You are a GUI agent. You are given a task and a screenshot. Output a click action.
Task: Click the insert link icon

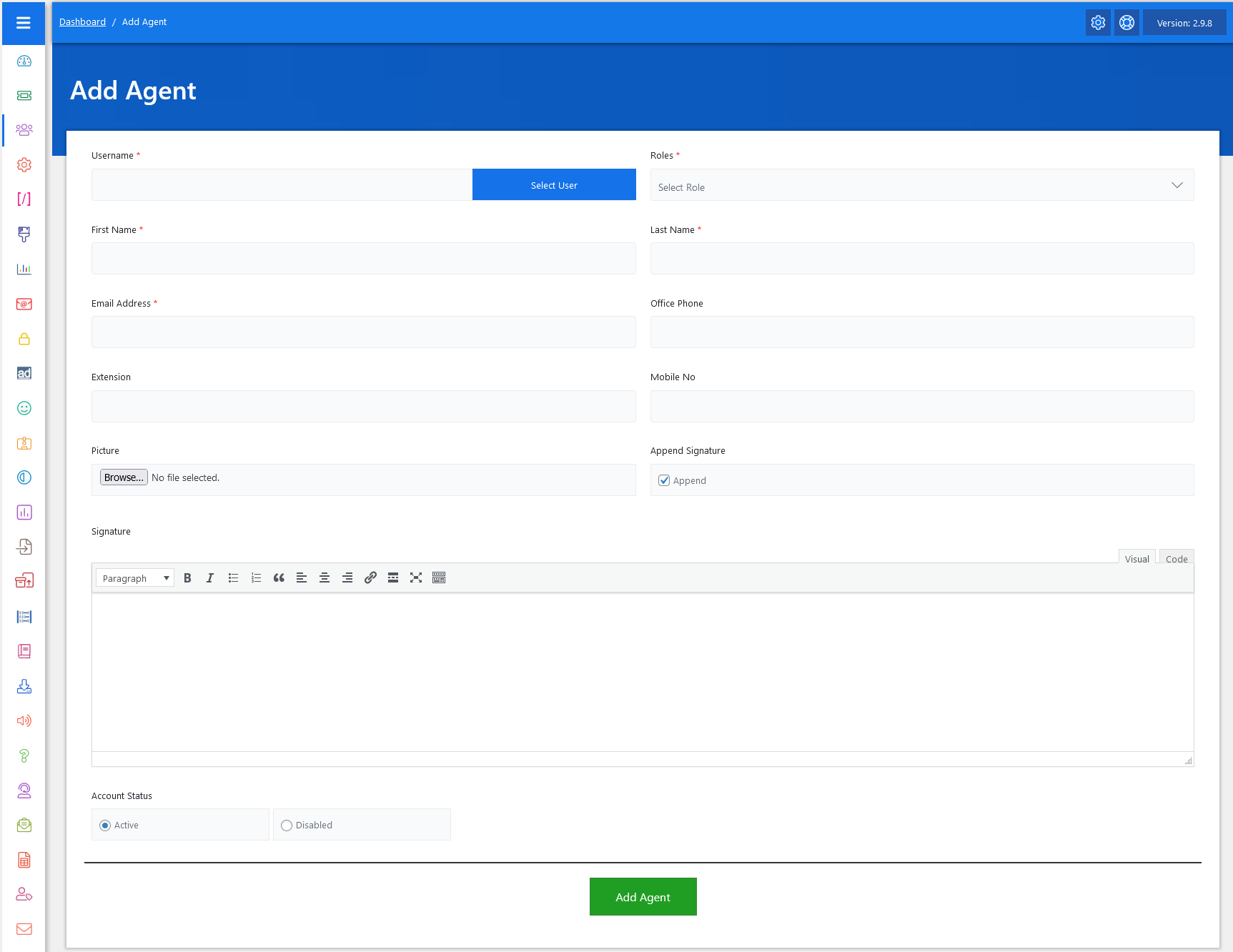[370, 578]
